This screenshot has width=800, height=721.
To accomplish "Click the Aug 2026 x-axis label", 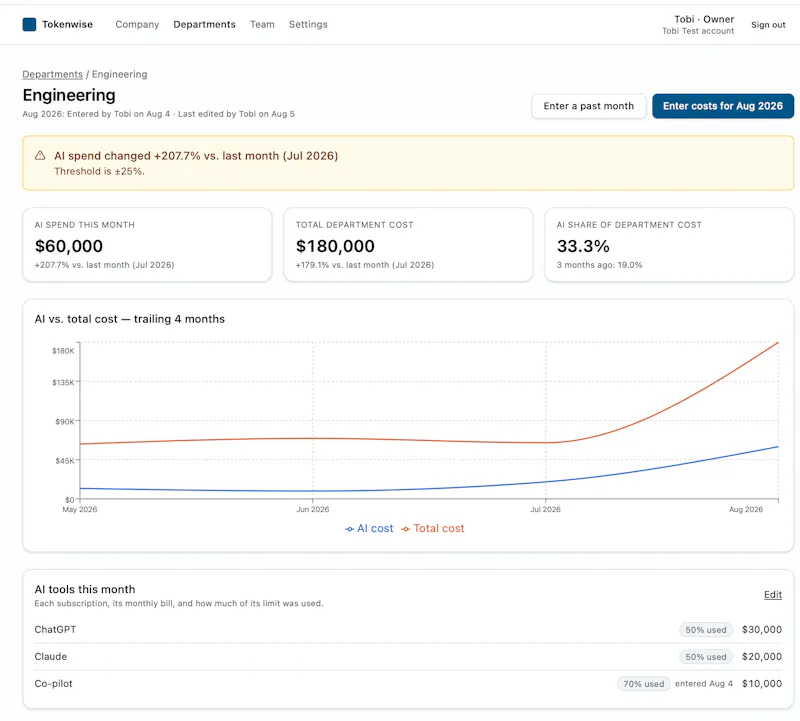I will click(x=746, y=509).
